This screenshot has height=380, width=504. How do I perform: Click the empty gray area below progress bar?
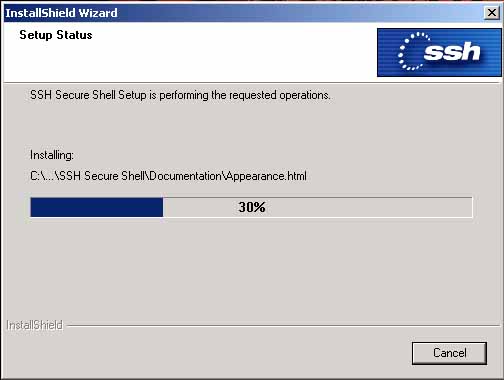point(252,267)
